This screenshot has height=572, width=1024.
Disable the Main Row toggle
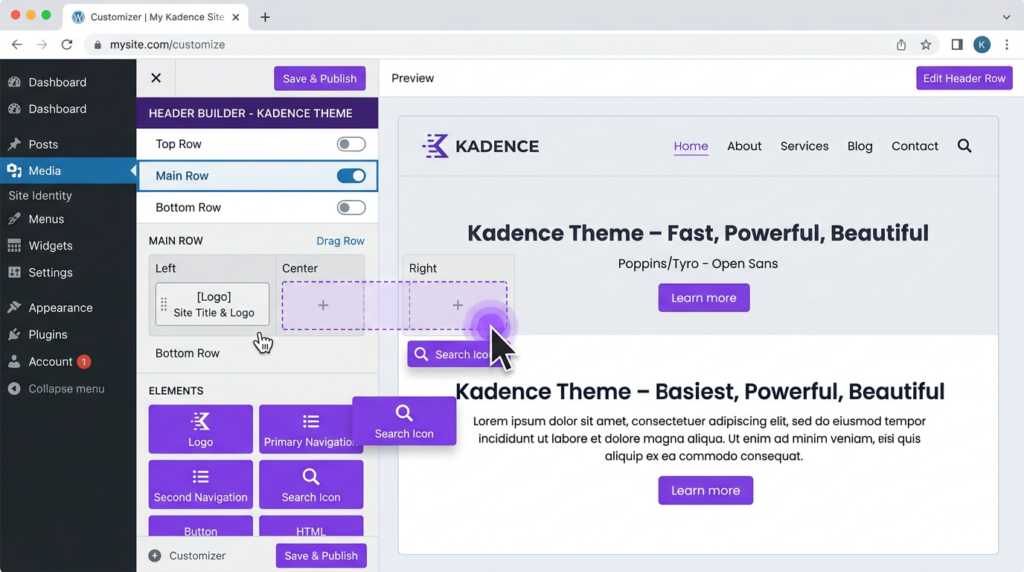[351, 176]
